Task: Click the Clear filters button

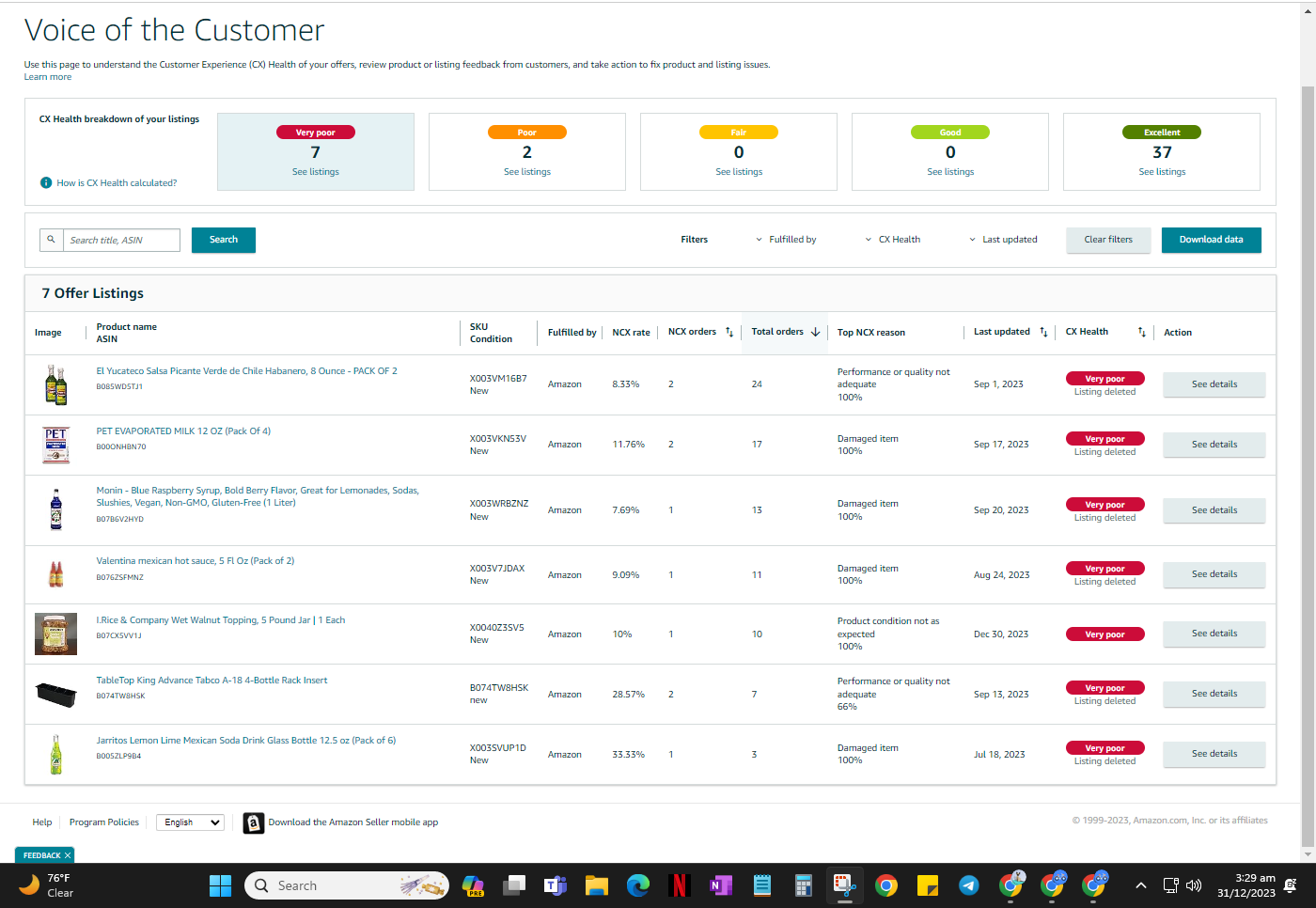Action: [1108, 240]
